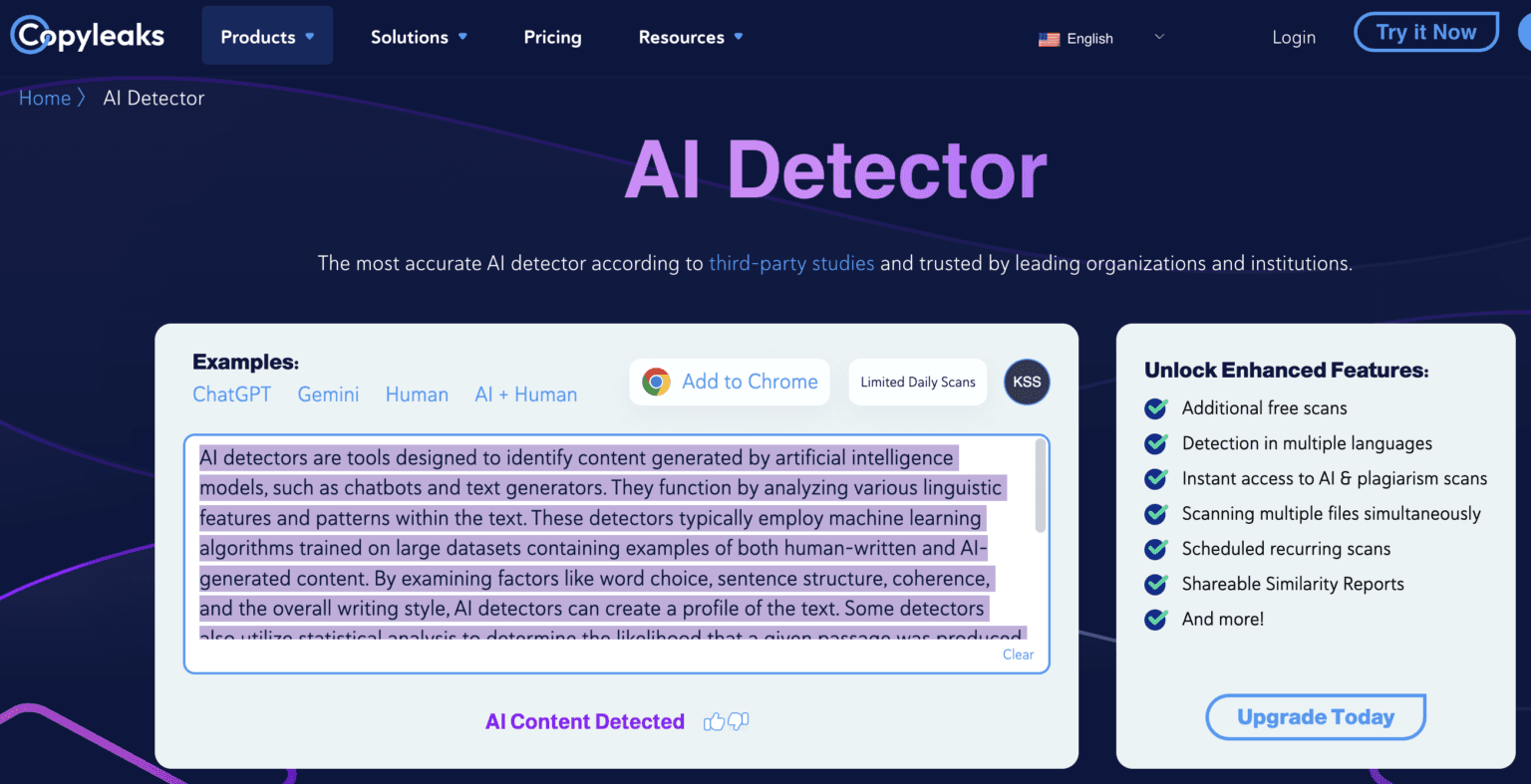Viewport: 1531px width, 784px height.
Task: Click Unlock Enhanced Features heading
Action: tap(1286, 370)
